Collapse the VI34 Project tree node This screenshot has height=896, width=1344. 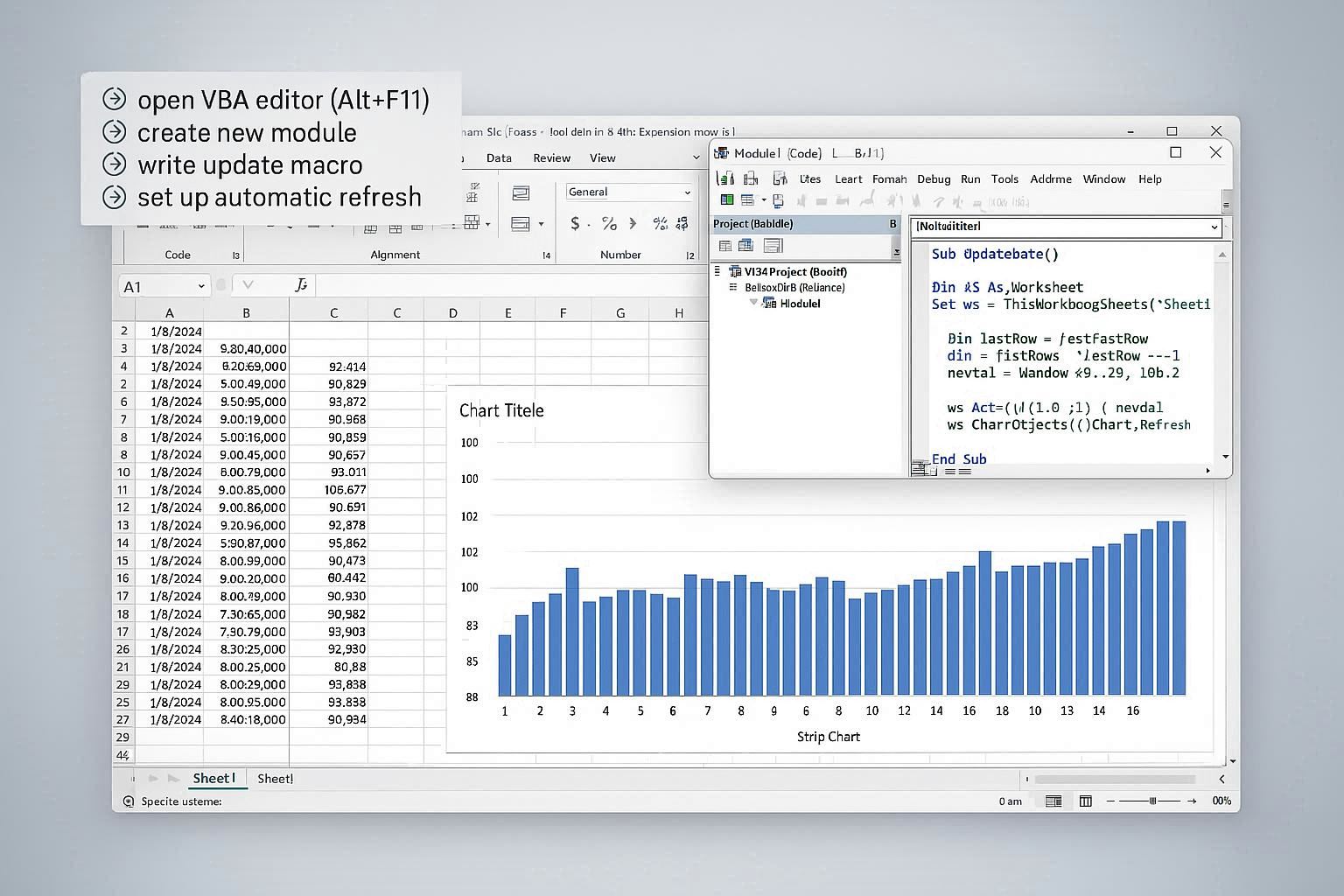(x=718, y=271)
